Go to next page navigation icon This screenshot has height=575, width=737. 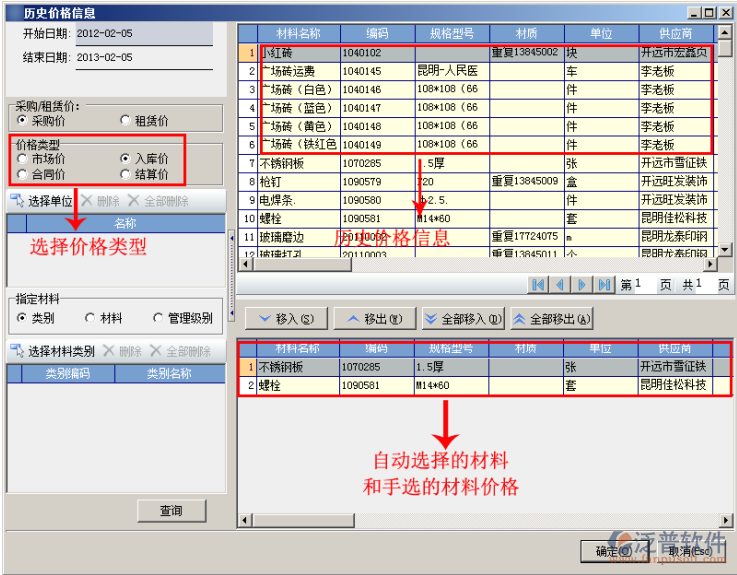pos(582,285)
